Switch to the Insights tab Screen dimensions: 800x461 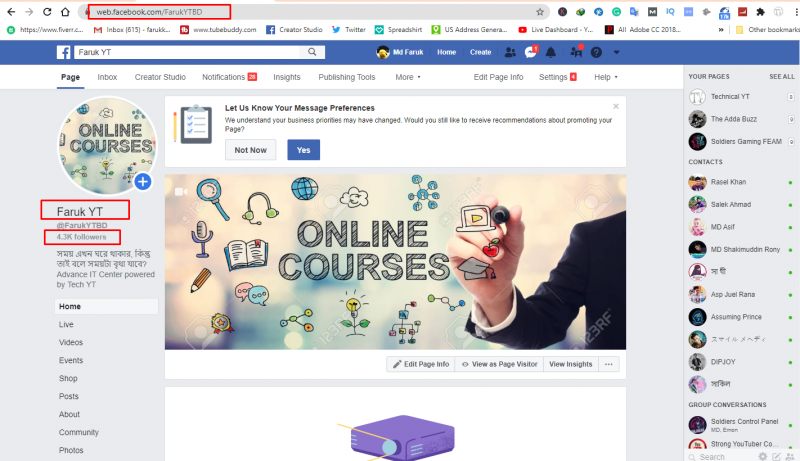(x=287, y=77)
